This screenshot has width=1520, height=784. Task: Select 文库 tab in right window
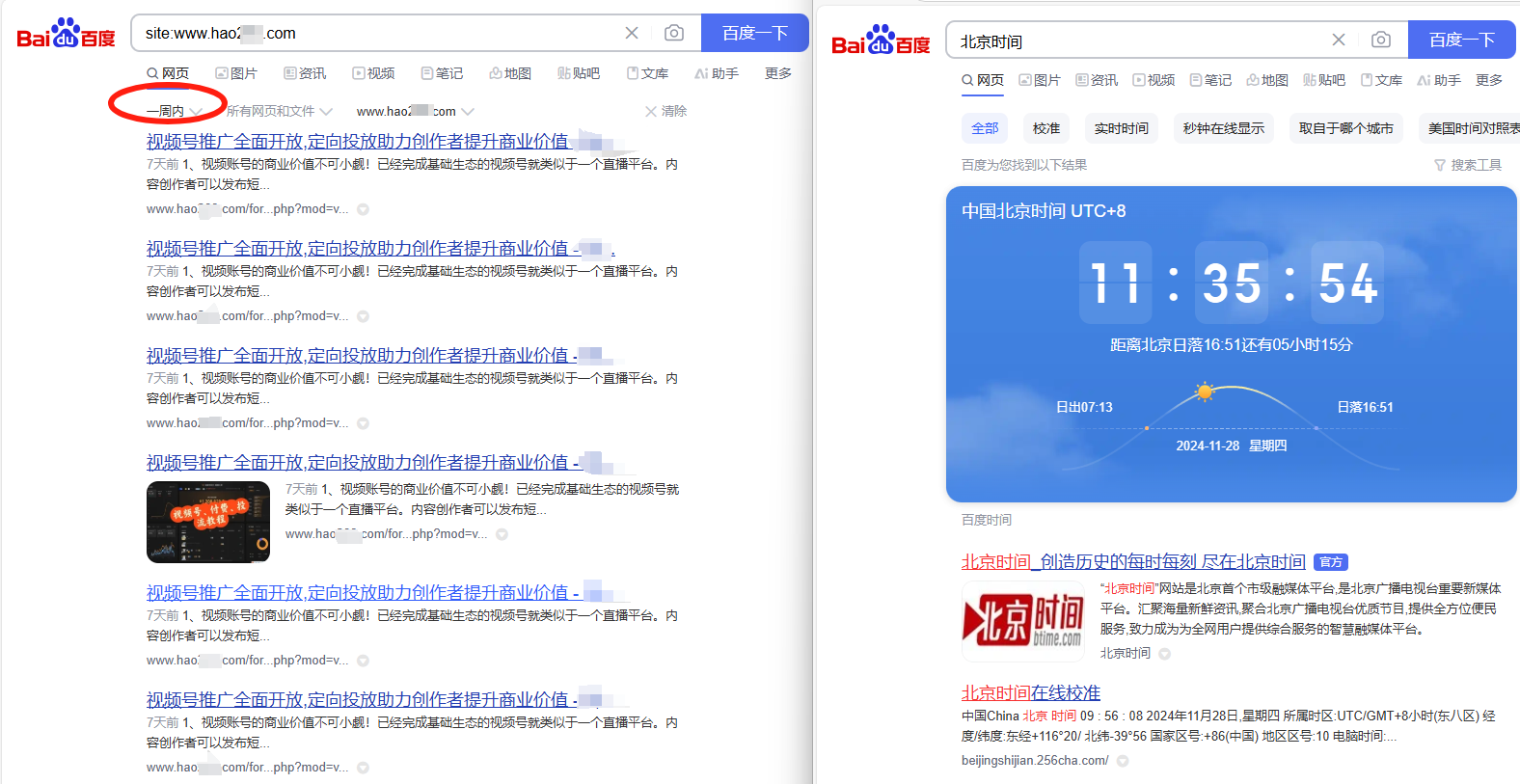click(x=1381, y=80)
